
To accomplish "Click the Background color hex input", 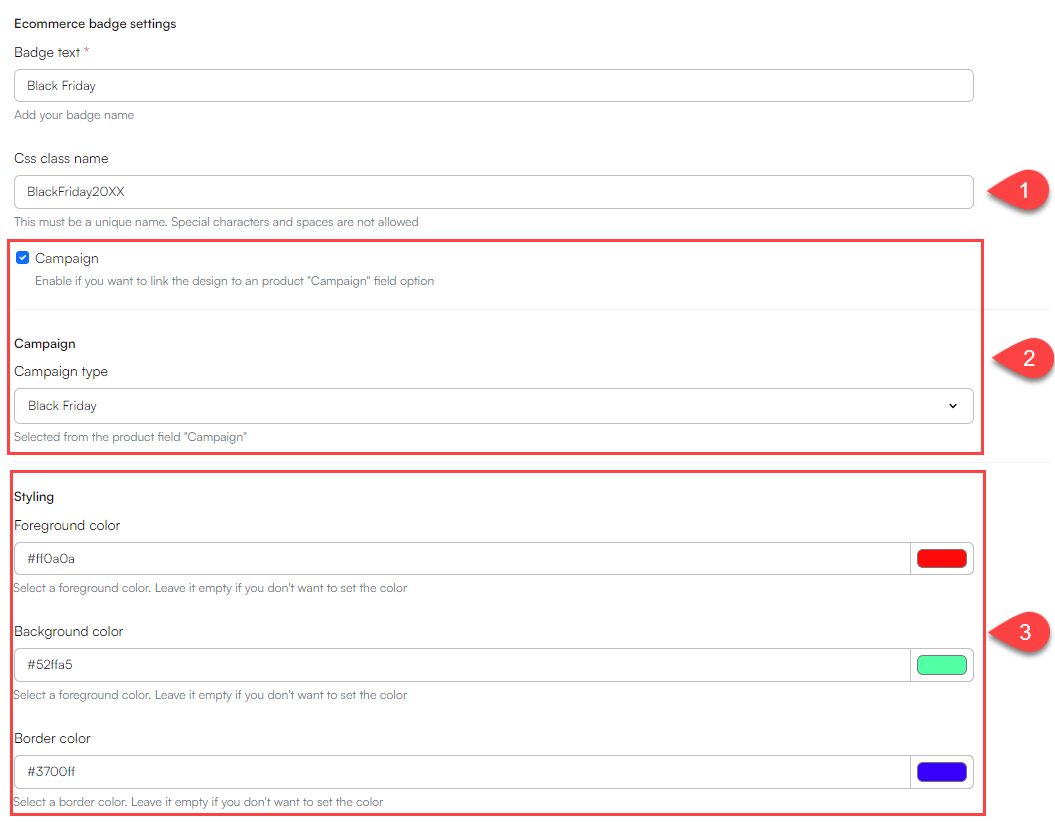I will [x=462, y=665].
